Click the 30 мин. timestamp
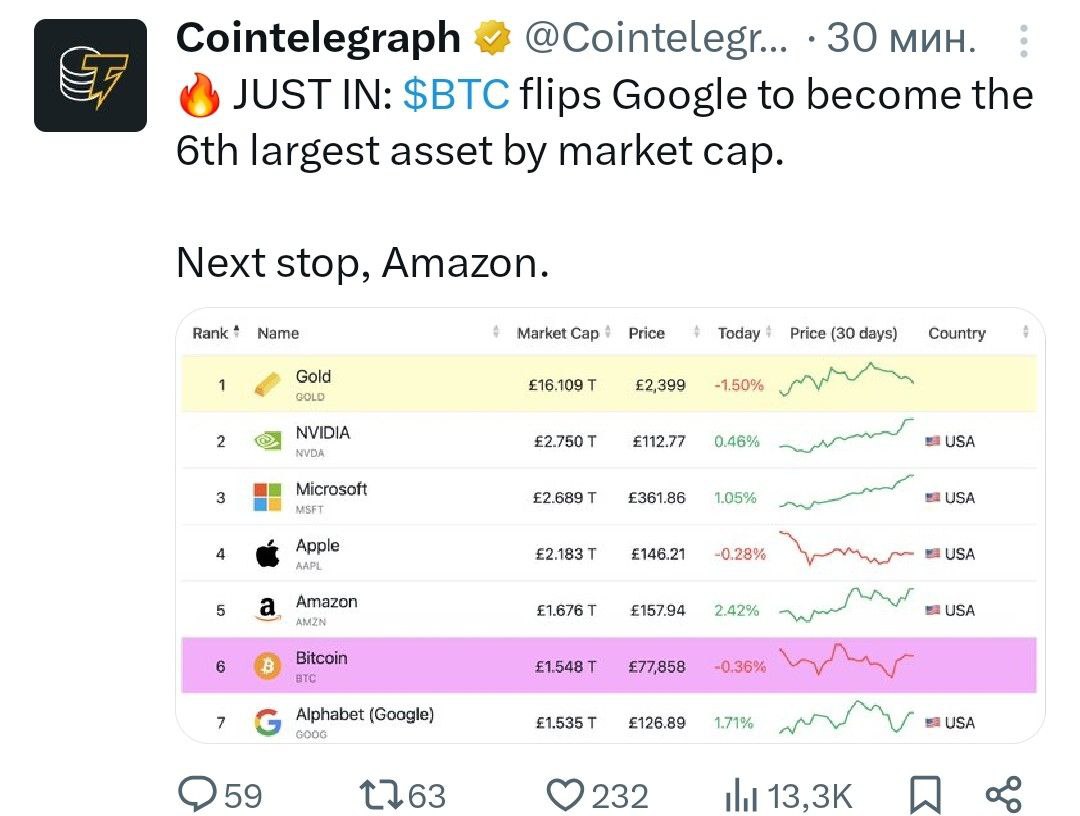 [x=901, y=38]
